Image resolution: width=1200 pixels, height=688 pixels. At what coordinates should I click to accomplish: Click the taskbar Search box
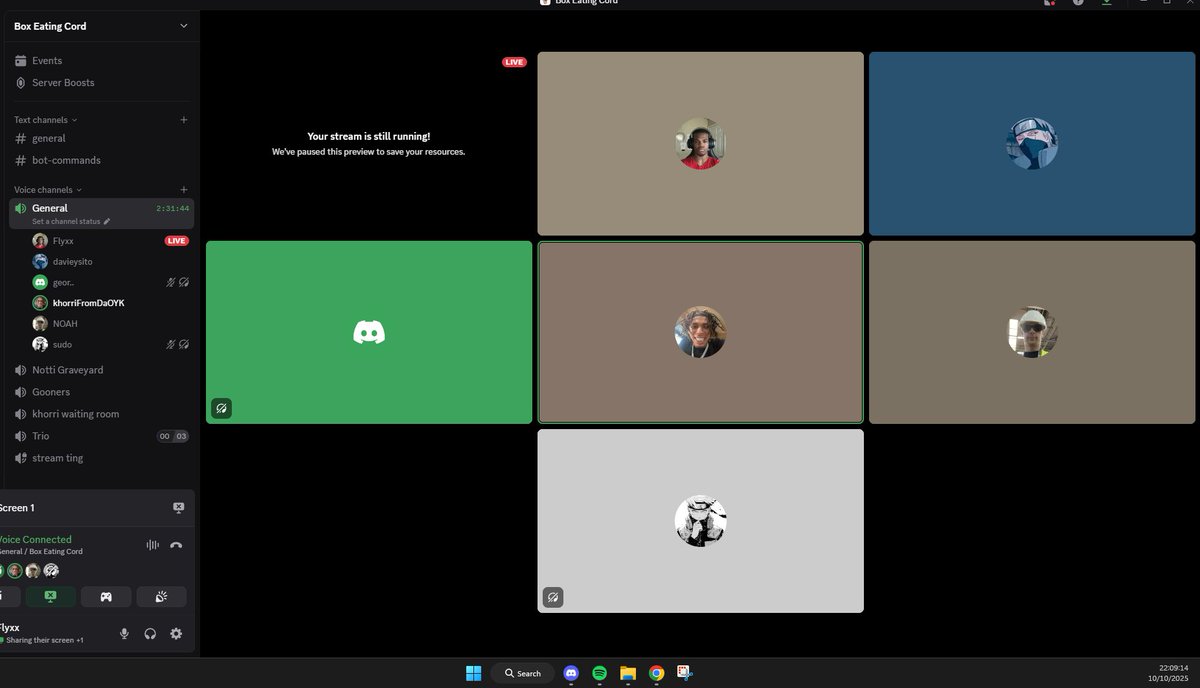pos(522,673)
